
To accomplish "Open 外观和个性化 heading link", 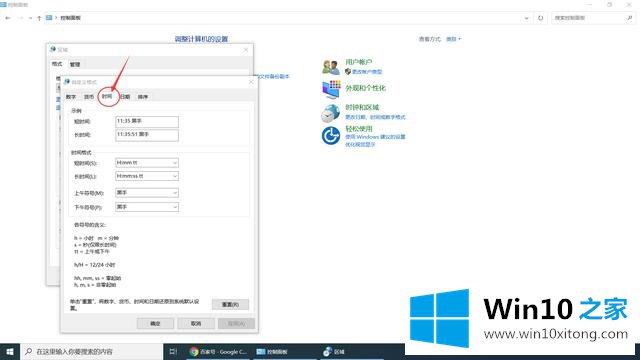I will pyautogui.click(x=365, y=88).
